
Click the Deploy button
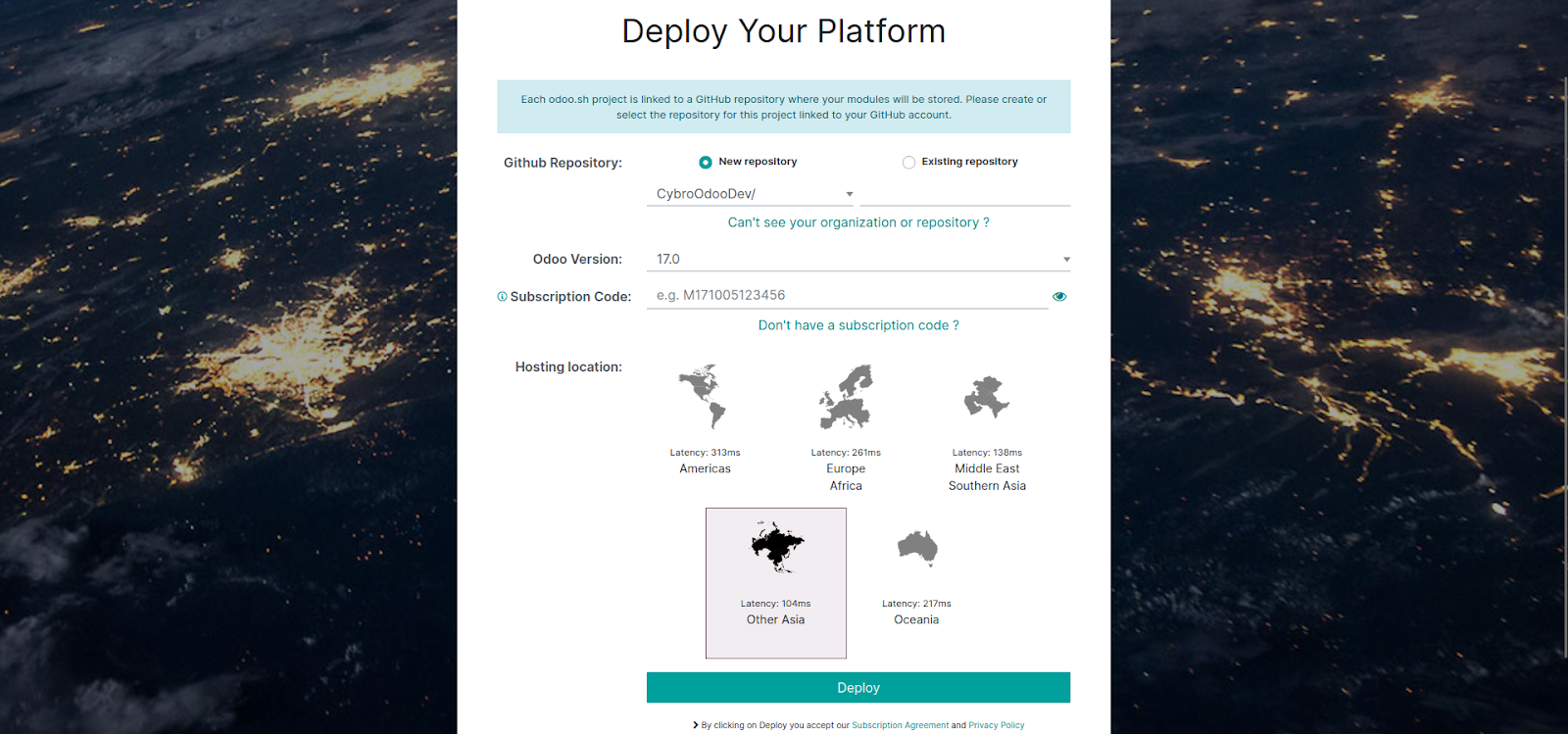click(x=858, y=688)
